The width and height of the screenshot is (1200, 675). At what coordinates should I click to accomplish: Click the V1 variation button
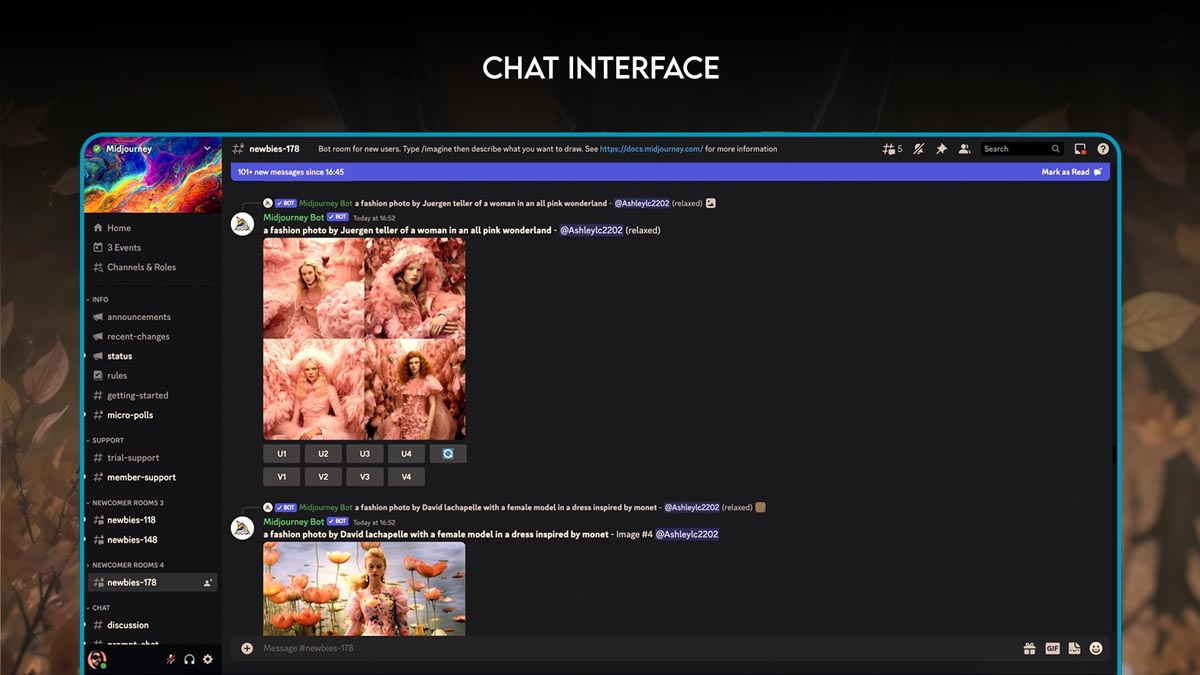coord(282,477)
